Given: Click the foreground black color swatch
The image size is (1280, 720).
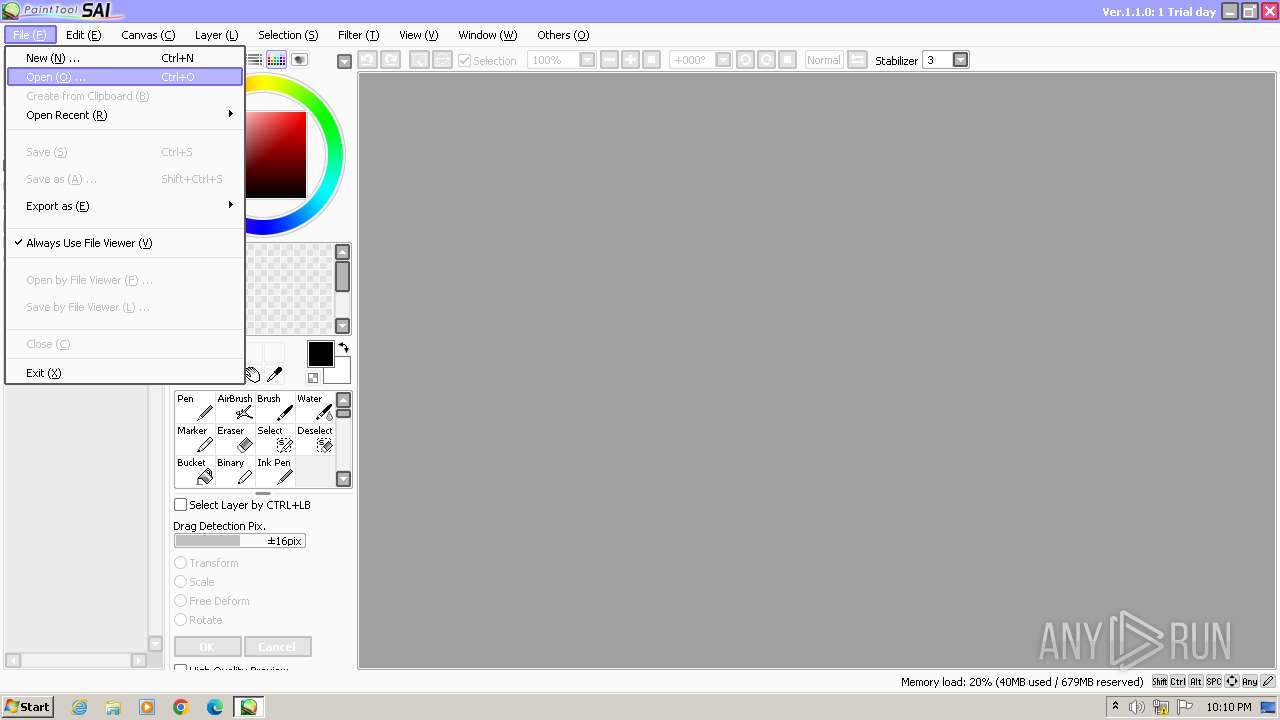Looking at the screenshot, I should point(320,354).
